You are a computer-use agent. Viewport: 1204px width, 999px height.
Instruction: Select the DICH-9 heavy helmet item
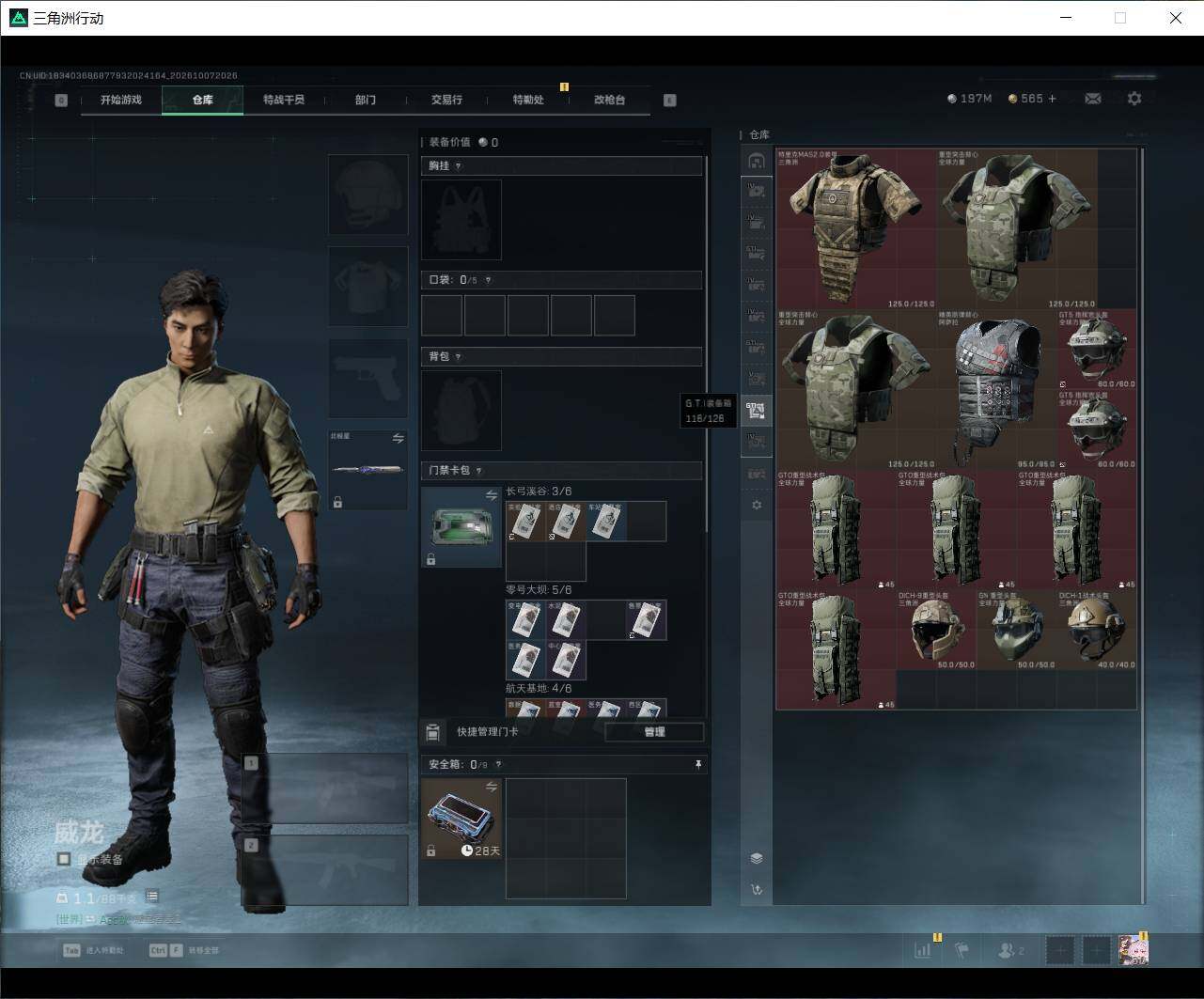point(937,631)
